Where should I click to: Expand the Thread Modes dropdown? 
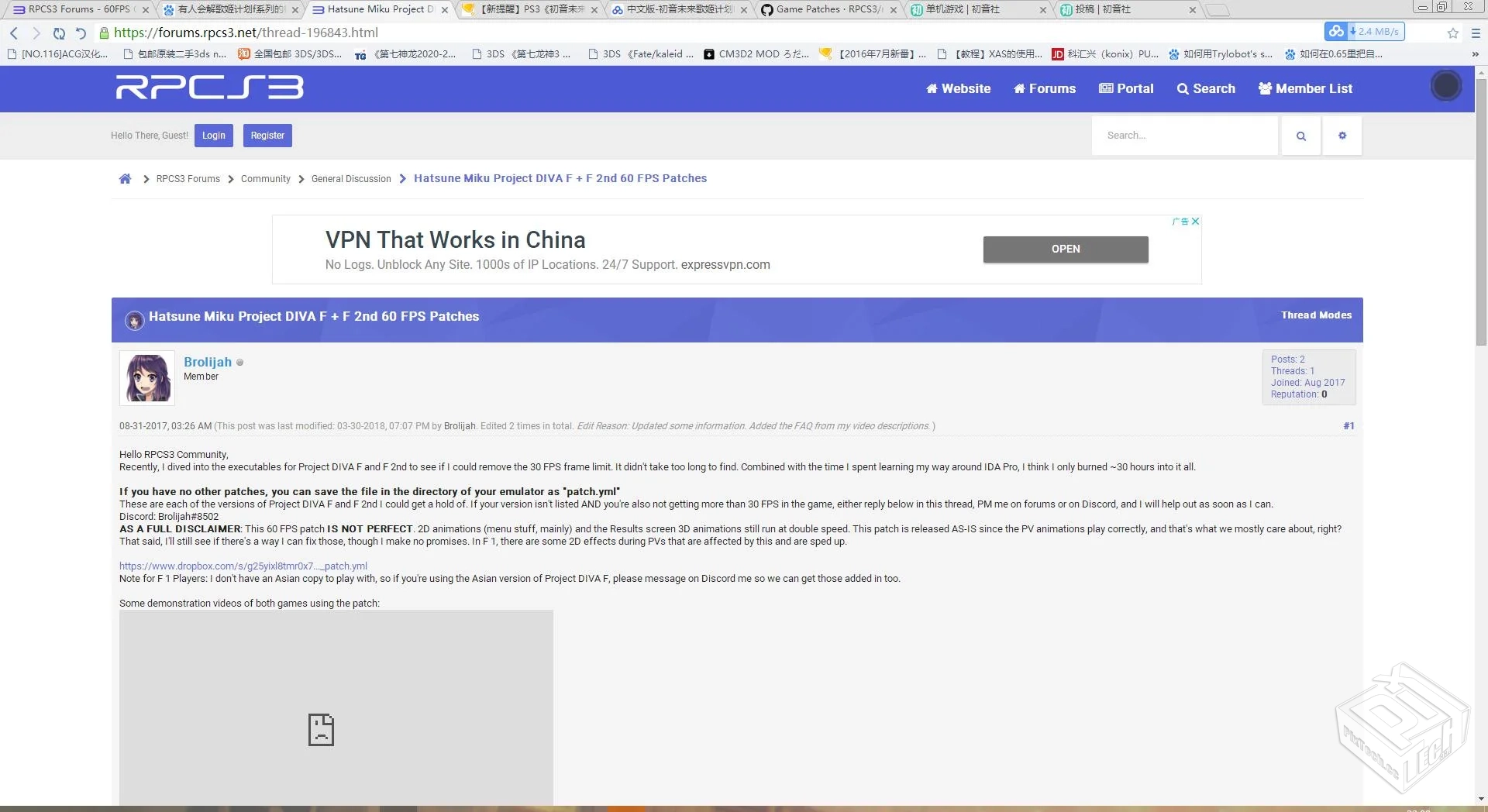click(1315, 315)
